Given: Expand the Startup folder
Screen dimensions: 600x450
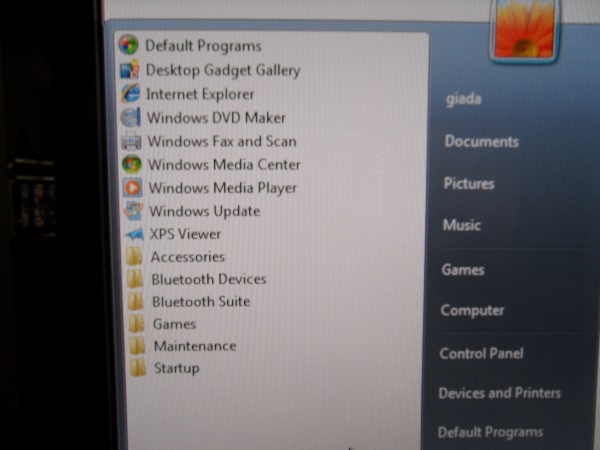Looking at the screenshot, I should 177,368.
